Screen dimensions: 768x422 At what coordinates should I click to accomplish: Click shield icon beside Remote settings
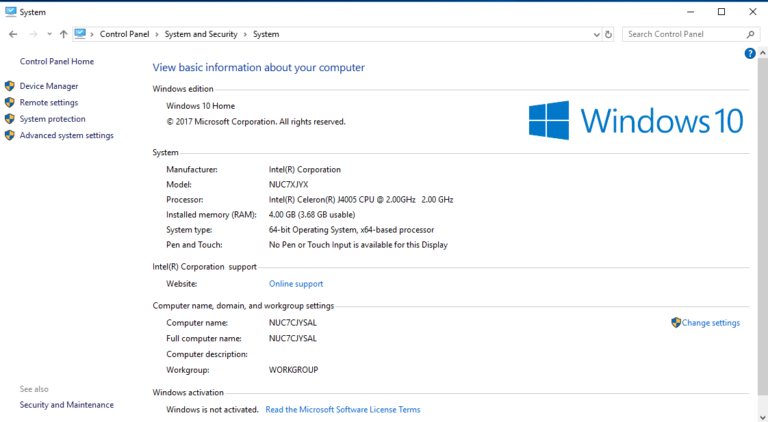click(x=10, y=102)
